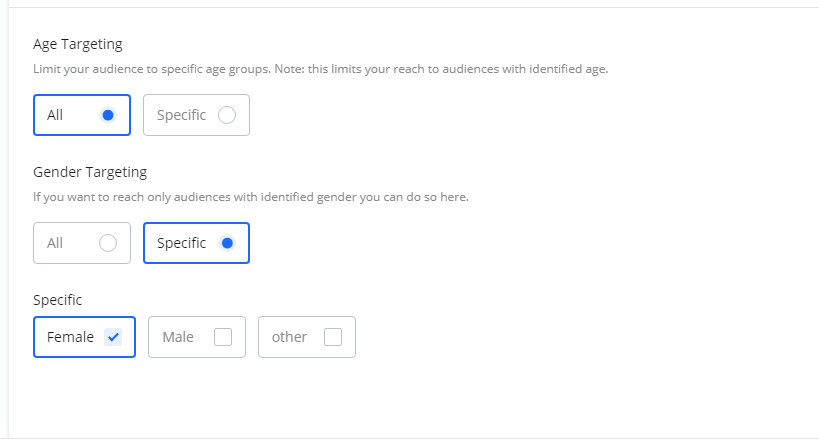This screenshot has width=819, height=444.
Task: Select the 'Specific' radio circle under Age Targeting
Action: 226,115
